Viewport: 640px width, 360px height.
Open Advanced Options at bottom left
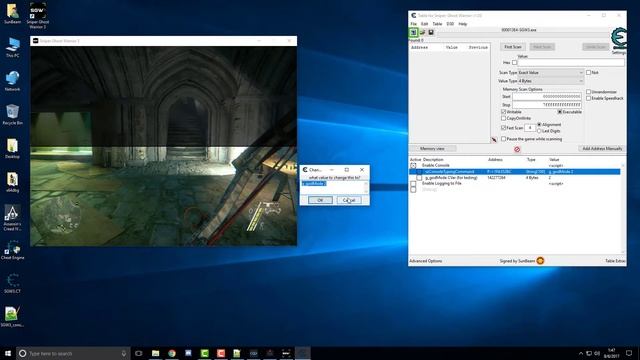(426, 261)
